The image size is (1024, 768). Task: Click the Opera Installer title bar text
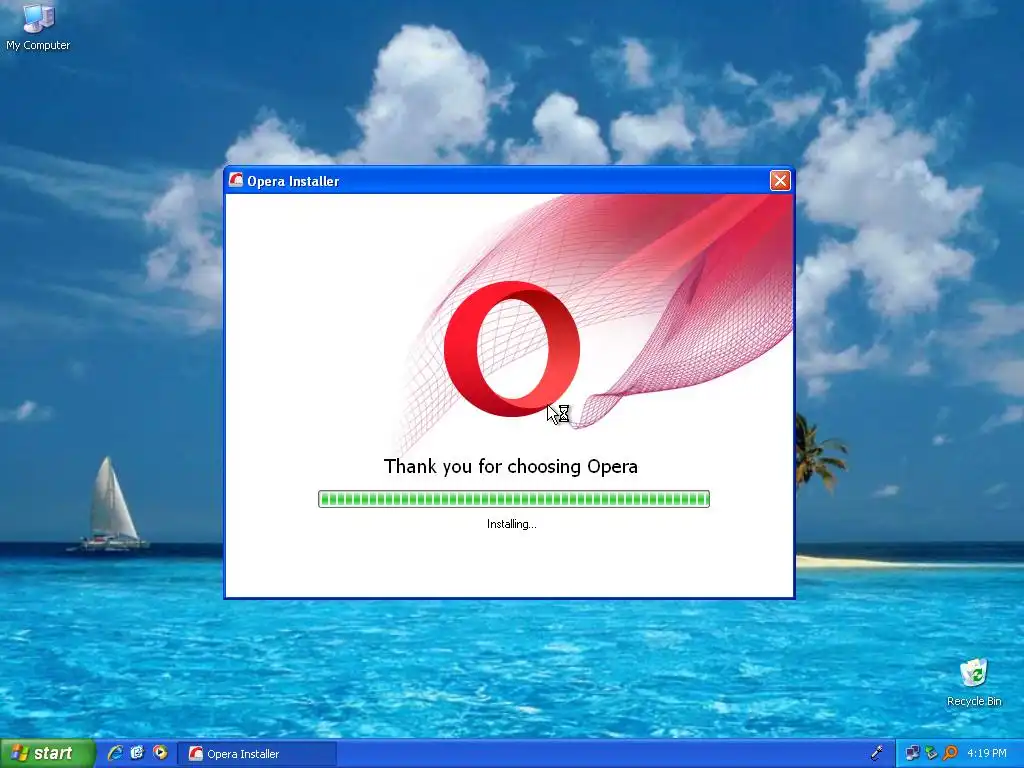(x=293, y=181)
